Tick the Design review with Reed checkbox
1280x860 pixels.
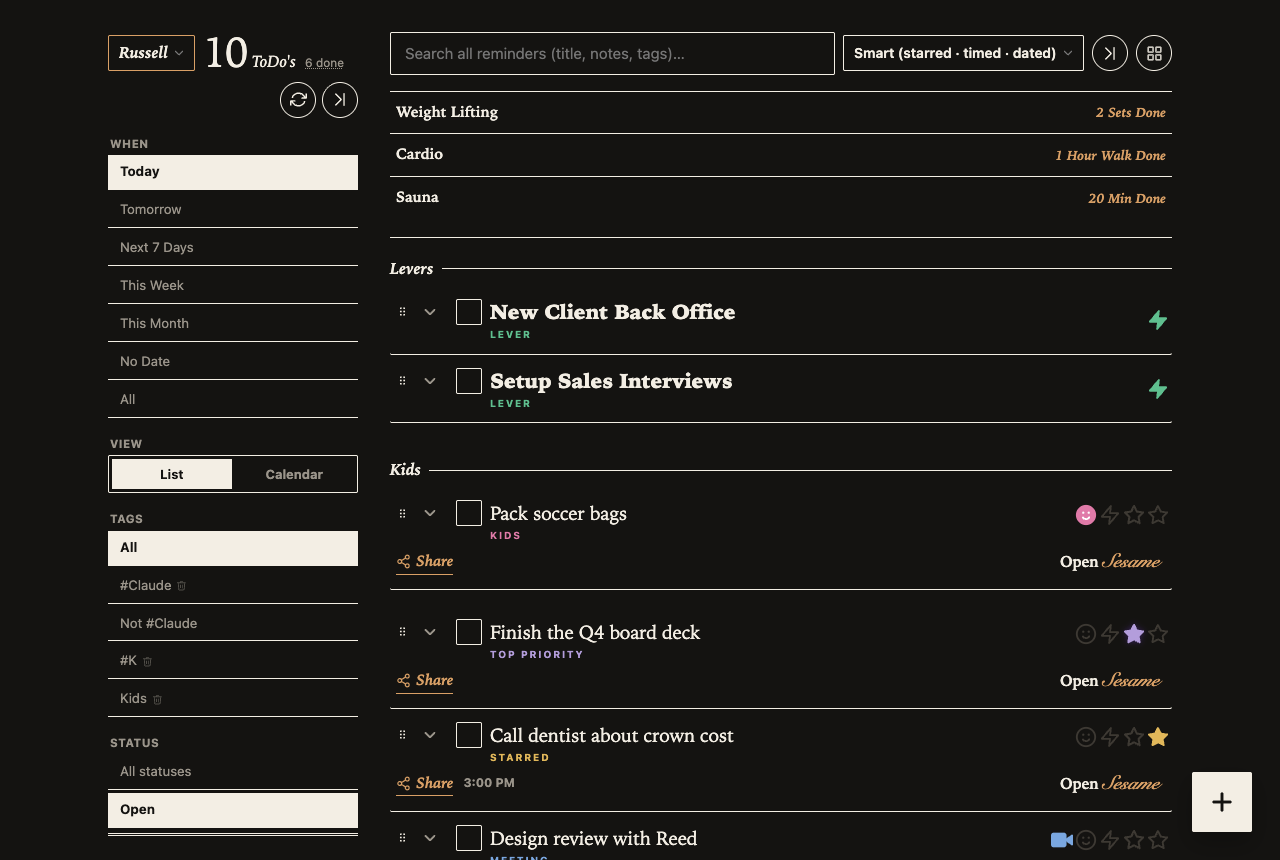(x=469, y=838)
